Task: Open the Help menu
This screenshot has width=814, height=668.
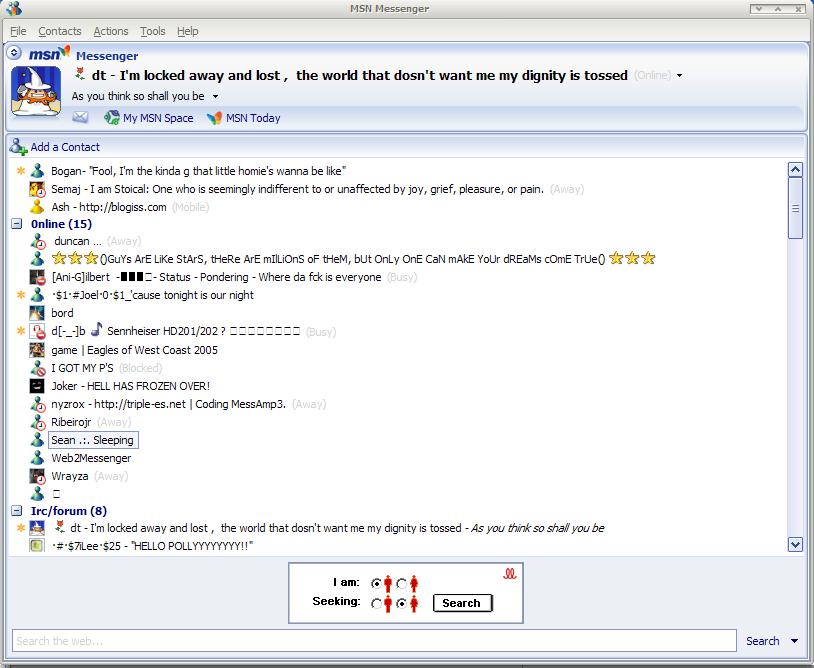Action: 187,31
